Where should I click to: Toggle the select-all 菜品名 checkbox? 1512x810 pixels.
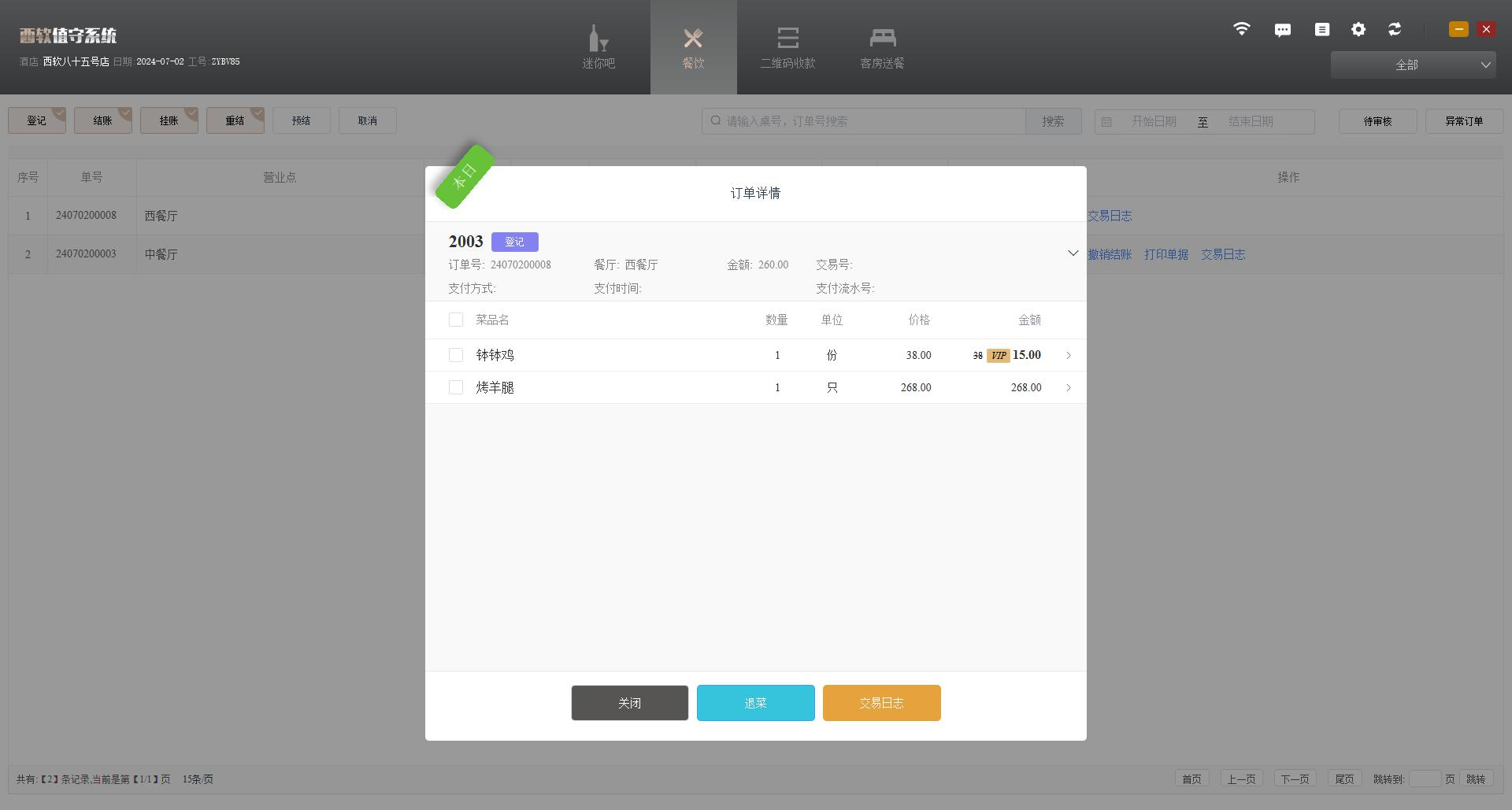click(456, 320)
